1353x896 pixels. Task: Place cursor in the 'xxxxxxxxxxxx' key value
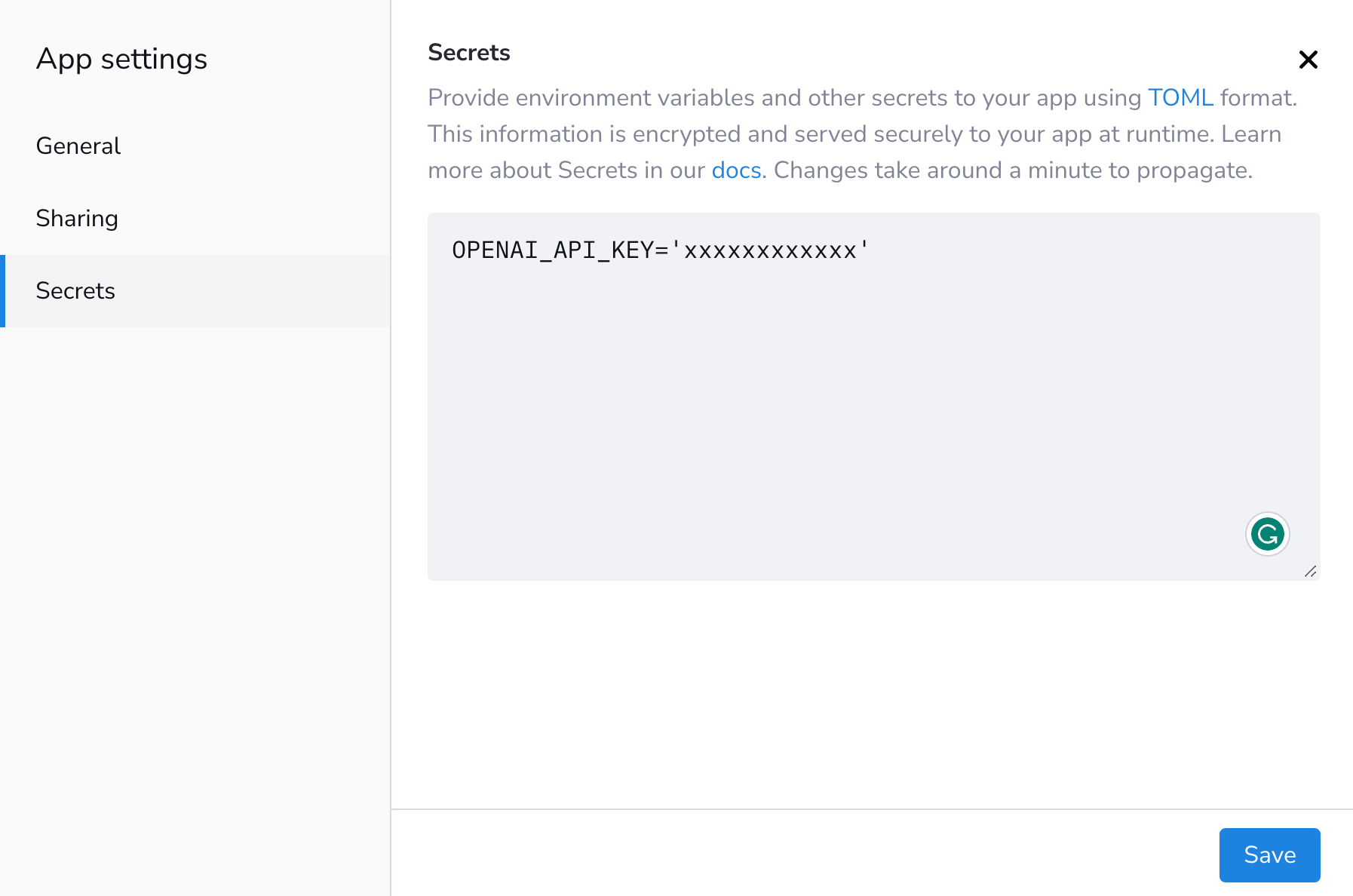[769, 250]
